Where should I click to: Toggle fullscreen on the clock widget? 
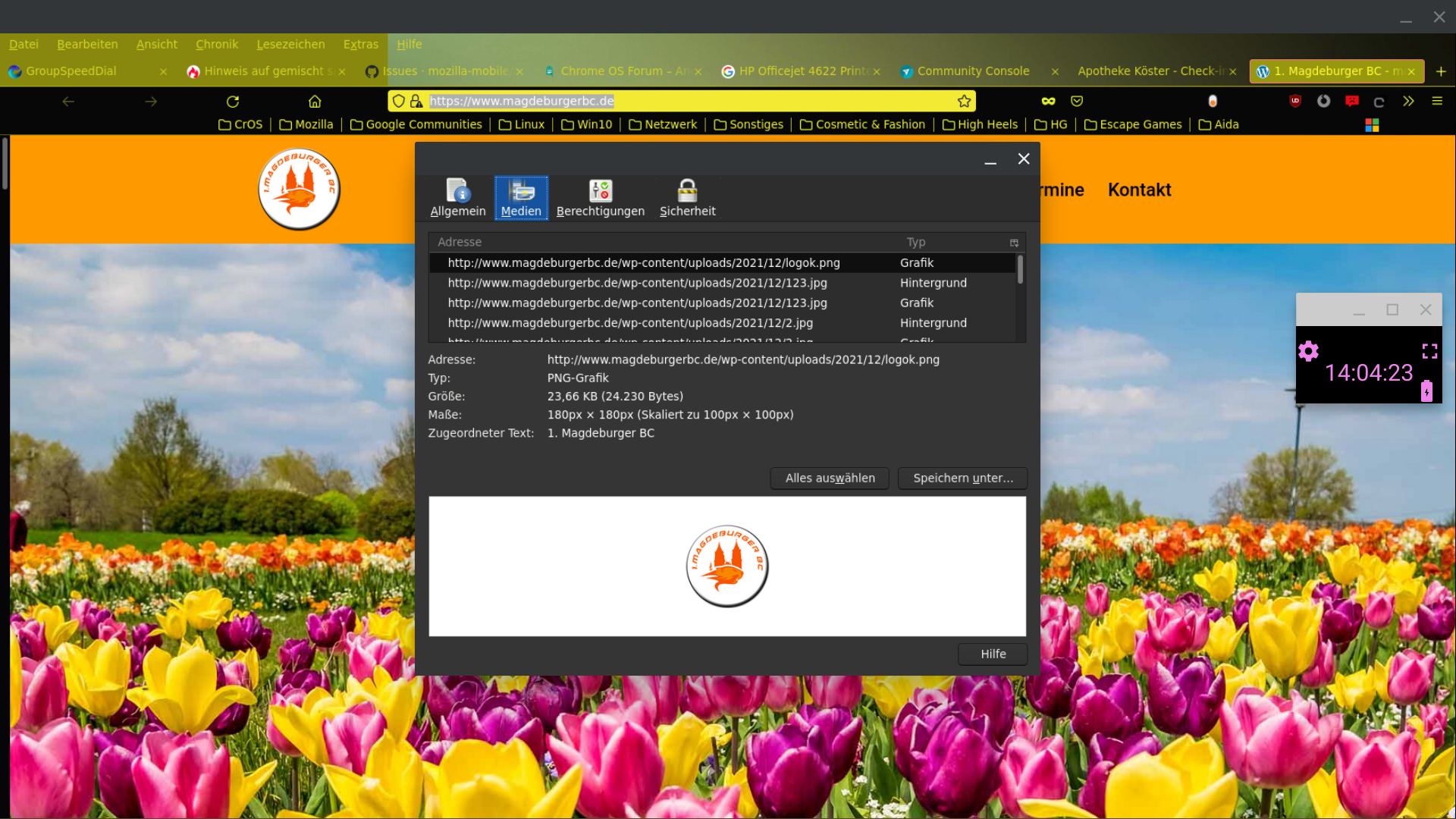click(1429, 351)
